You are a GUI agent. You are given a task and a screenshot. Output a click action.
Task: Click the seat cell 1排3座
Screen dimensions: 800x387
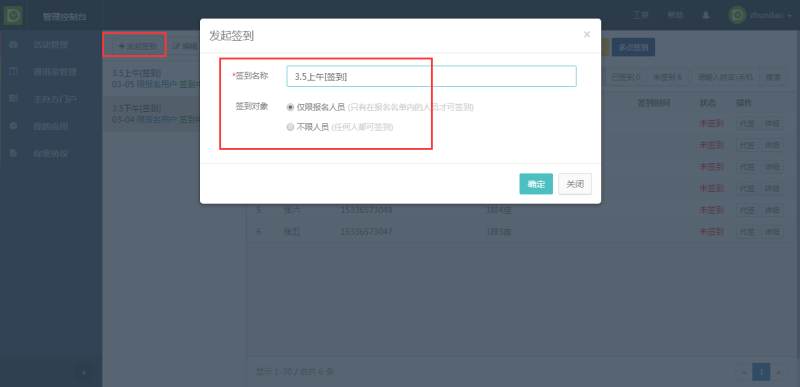498,232
